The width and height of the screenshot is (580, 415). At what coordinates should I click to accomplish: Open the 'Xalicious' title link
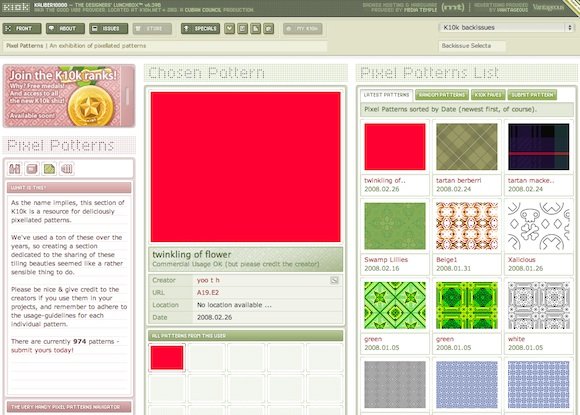[x=522, y=260]
